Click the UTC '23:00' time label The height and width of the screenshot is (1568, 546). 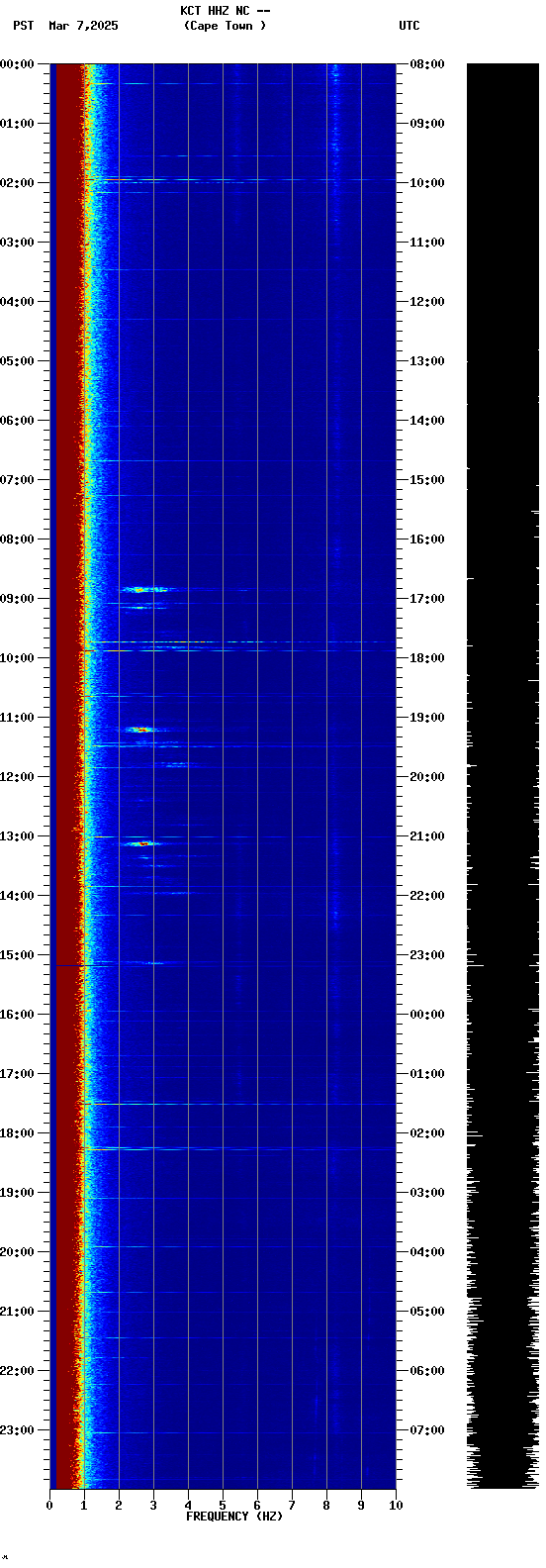(x=426, y=955)
